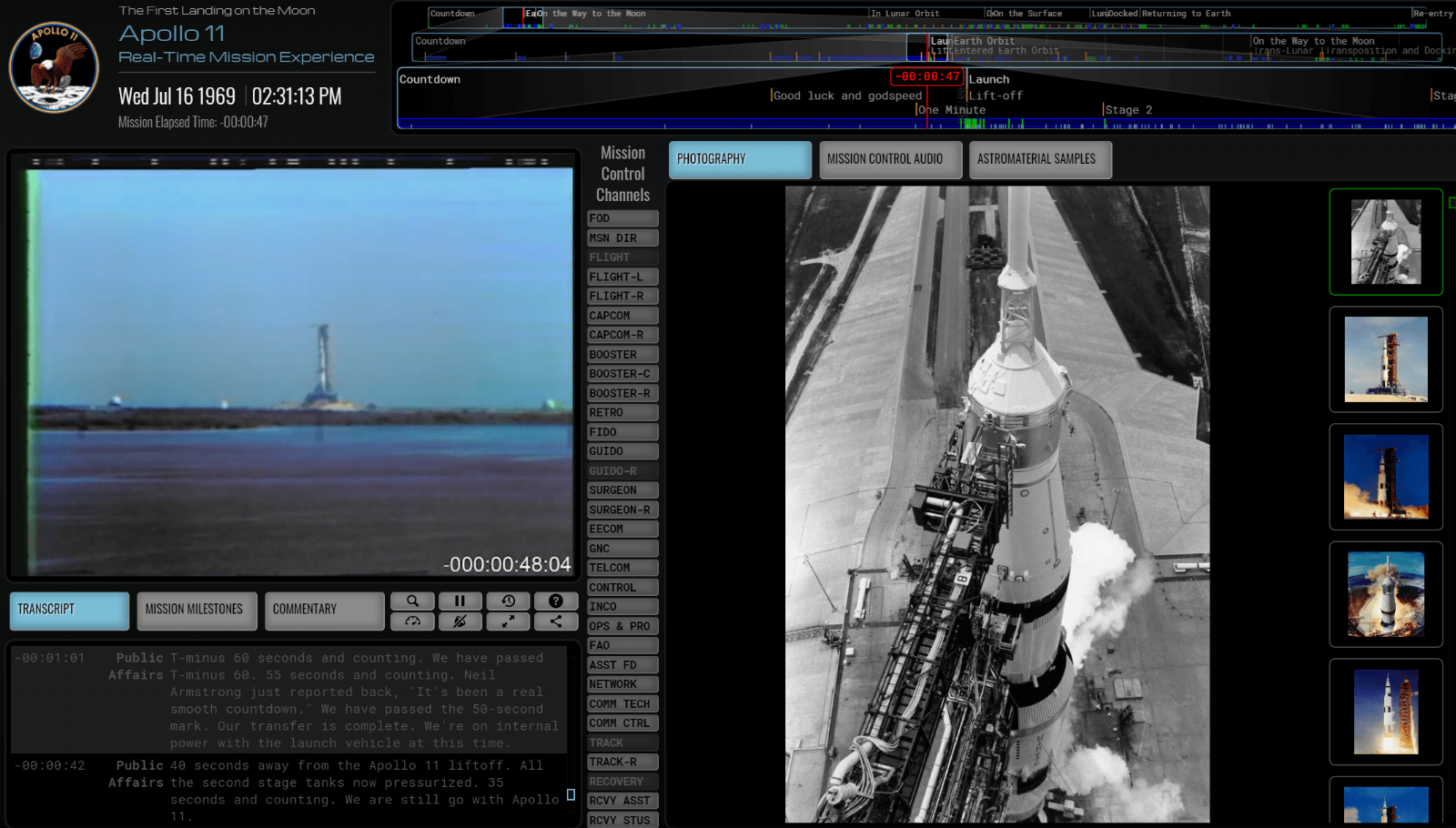The width and height of the screenshot is (1456, 828).
Task: Listen to the CAPCOM channel
Action: 622,316
